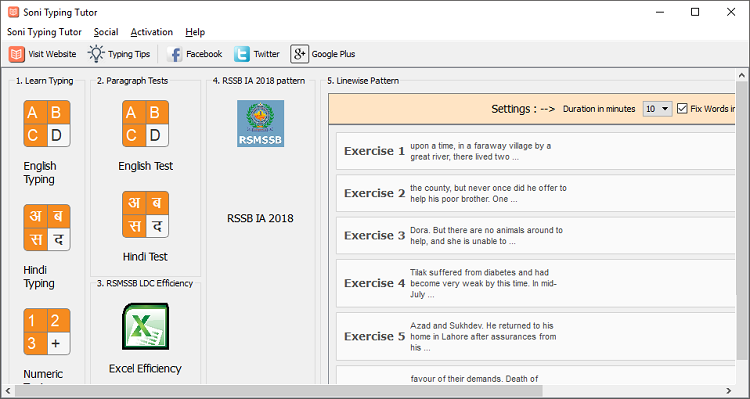
Task: Click the vertical scrollbar up arrow
Action: click(741, 76)
